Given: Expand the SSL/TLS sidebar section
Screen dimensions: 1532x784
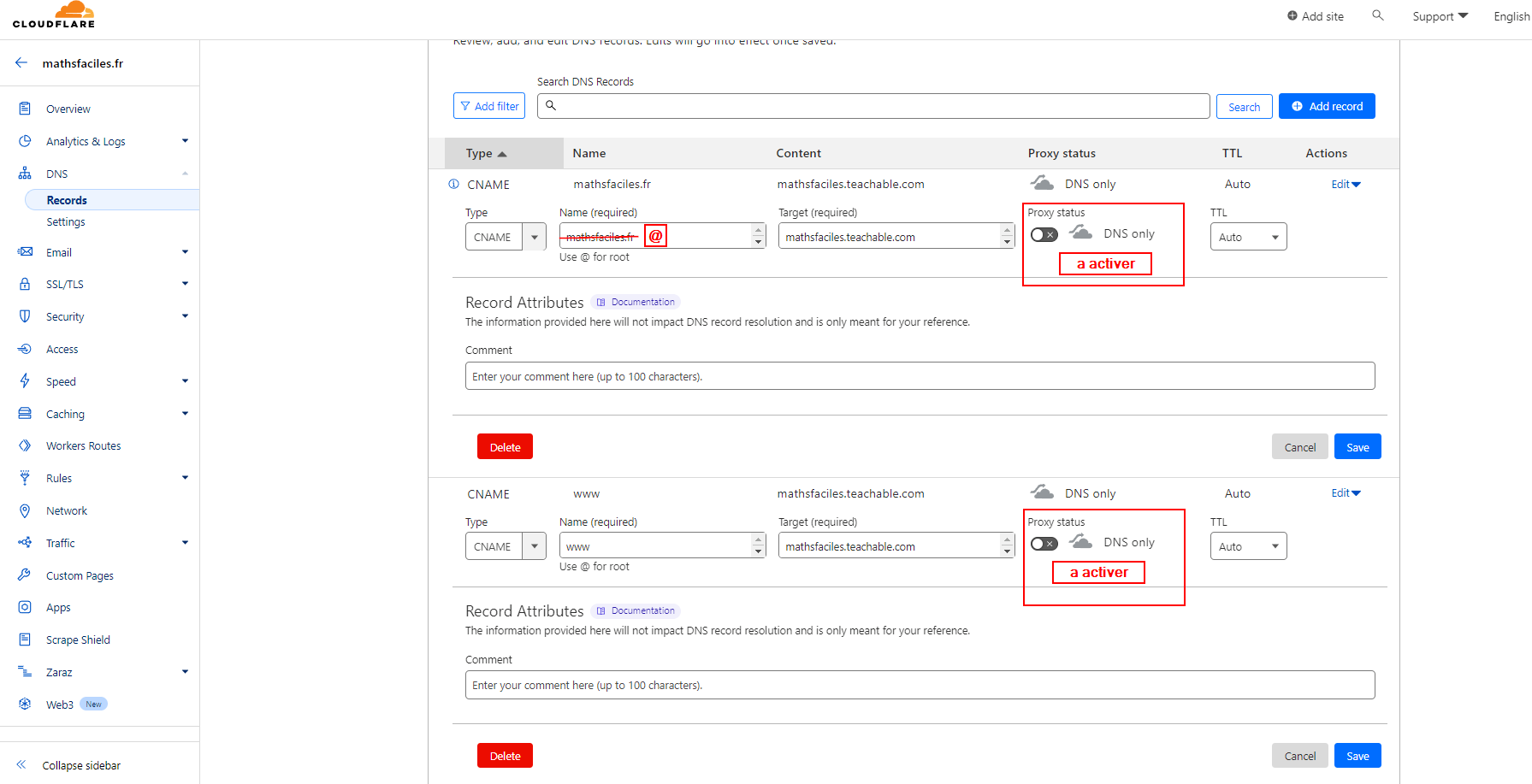Looking at the screenshot, I should pos(185,284).
